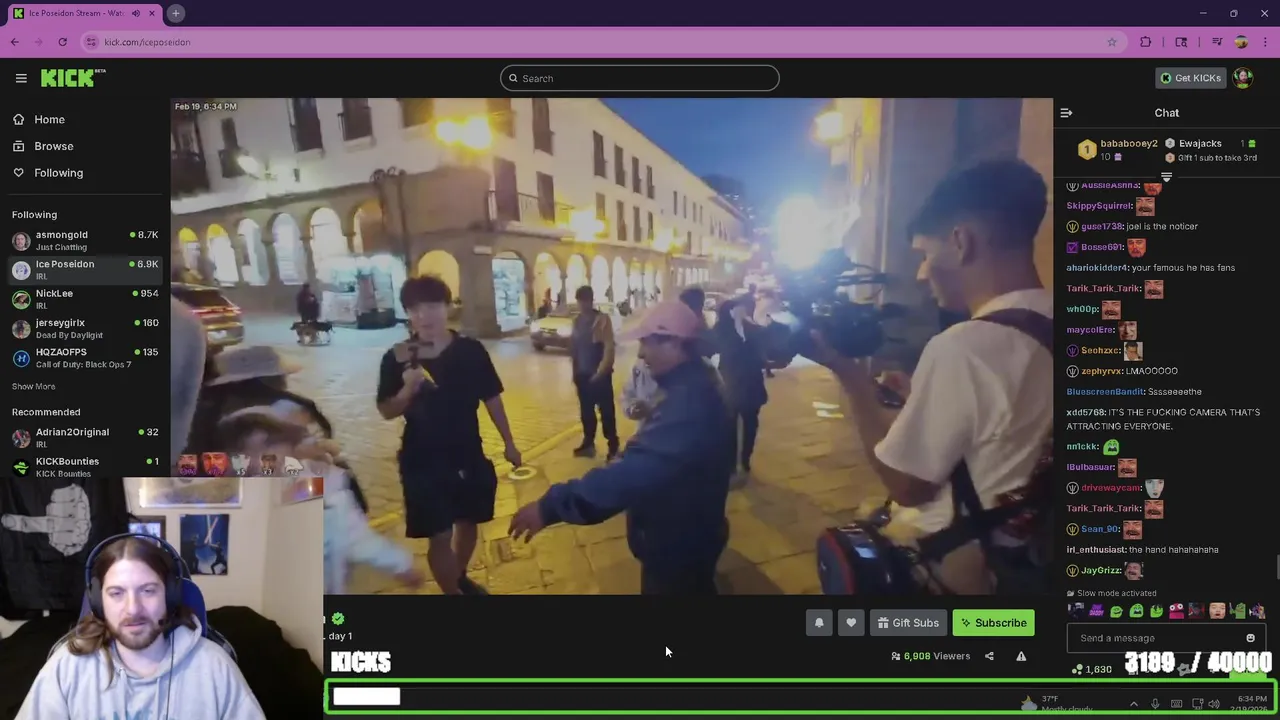Screen dimensions: 1280x720
Task: Show hidden taskbar icons chevron
Action: click(1133, 704)
